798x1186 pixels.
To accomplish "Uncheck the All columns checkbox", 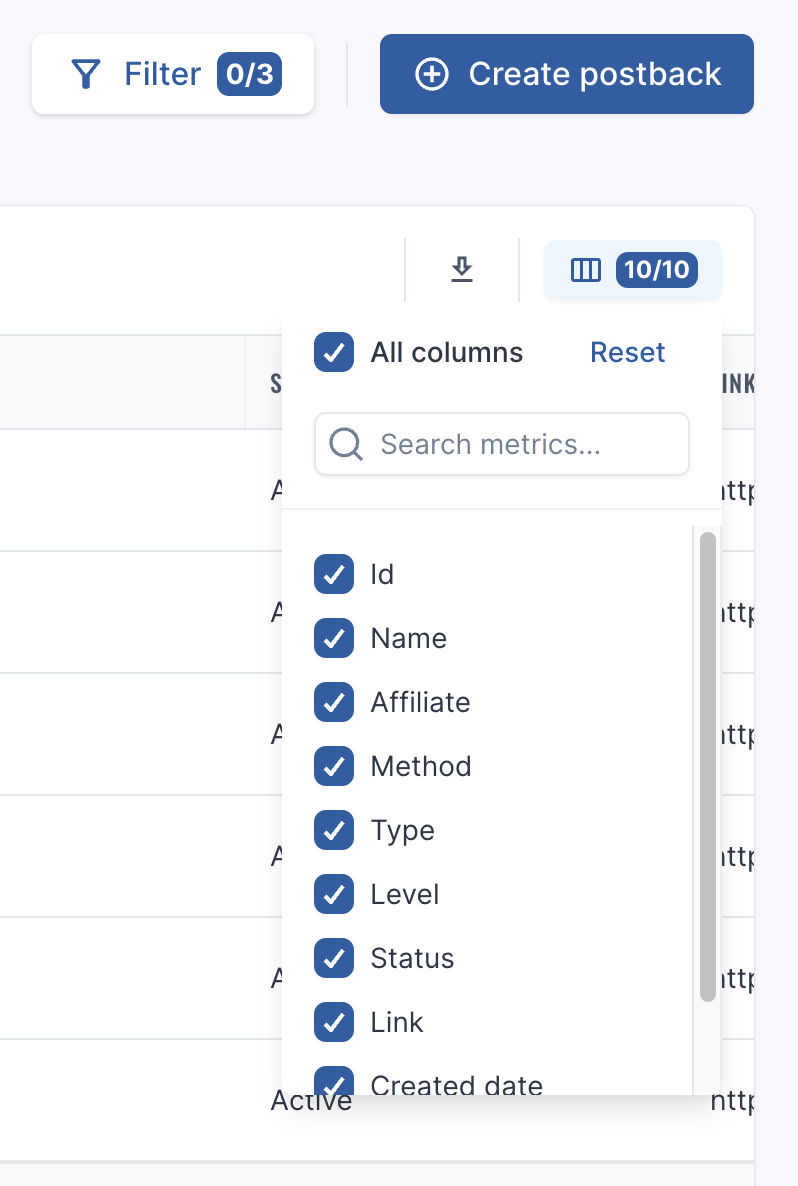I will pos(334,352).
